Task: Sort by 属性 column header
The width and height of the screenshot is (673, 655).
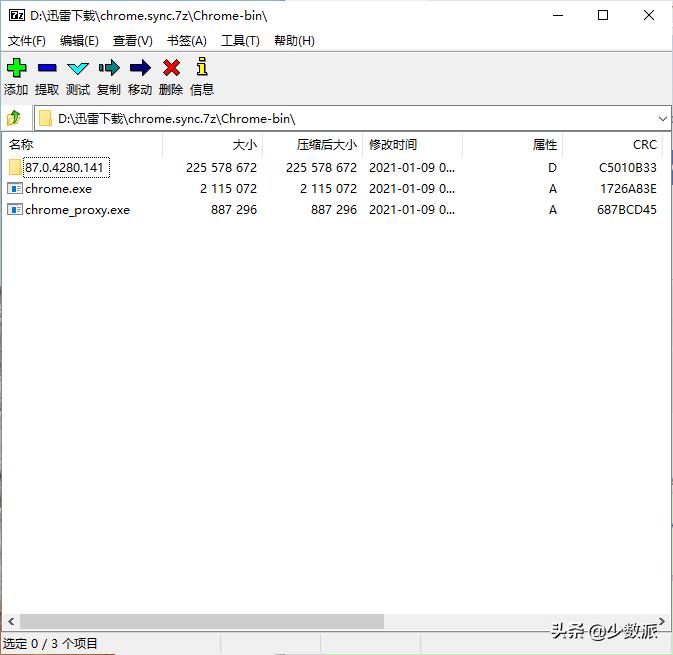Action: [x=512, y=145]
